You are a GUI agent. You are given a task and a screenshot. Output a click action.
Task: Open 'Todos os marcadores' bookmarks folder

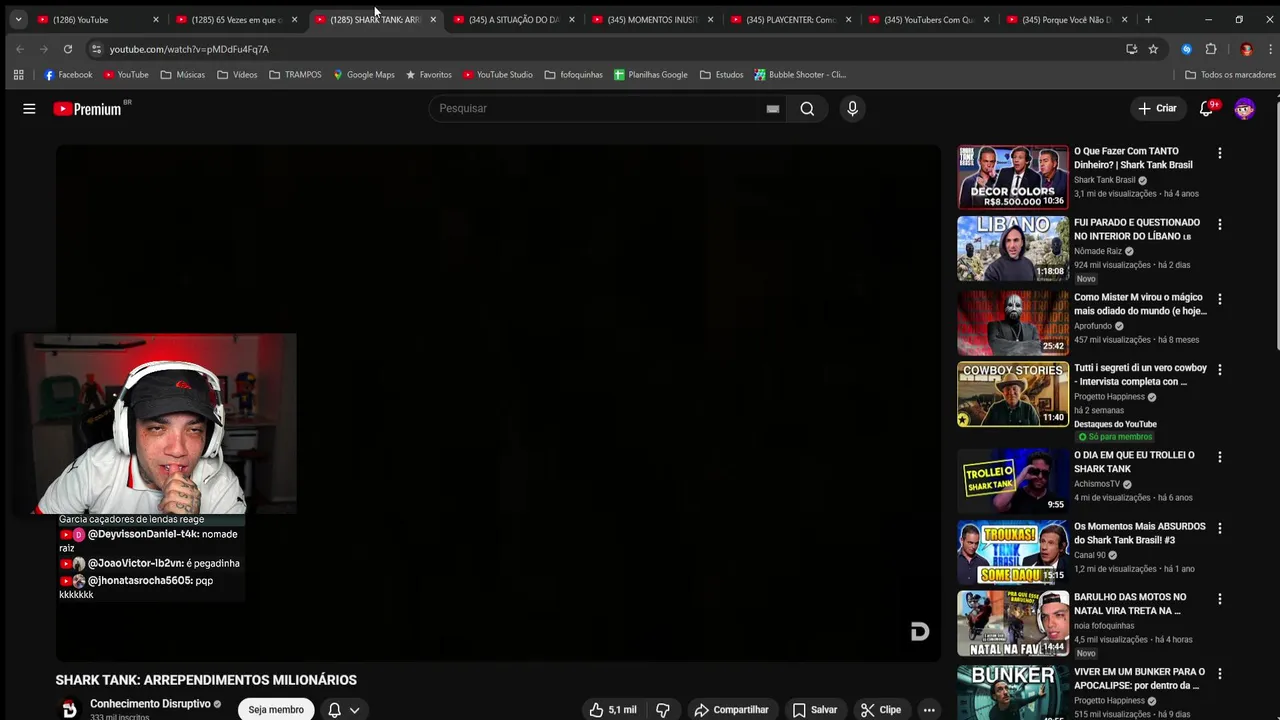pos(1230,74)
